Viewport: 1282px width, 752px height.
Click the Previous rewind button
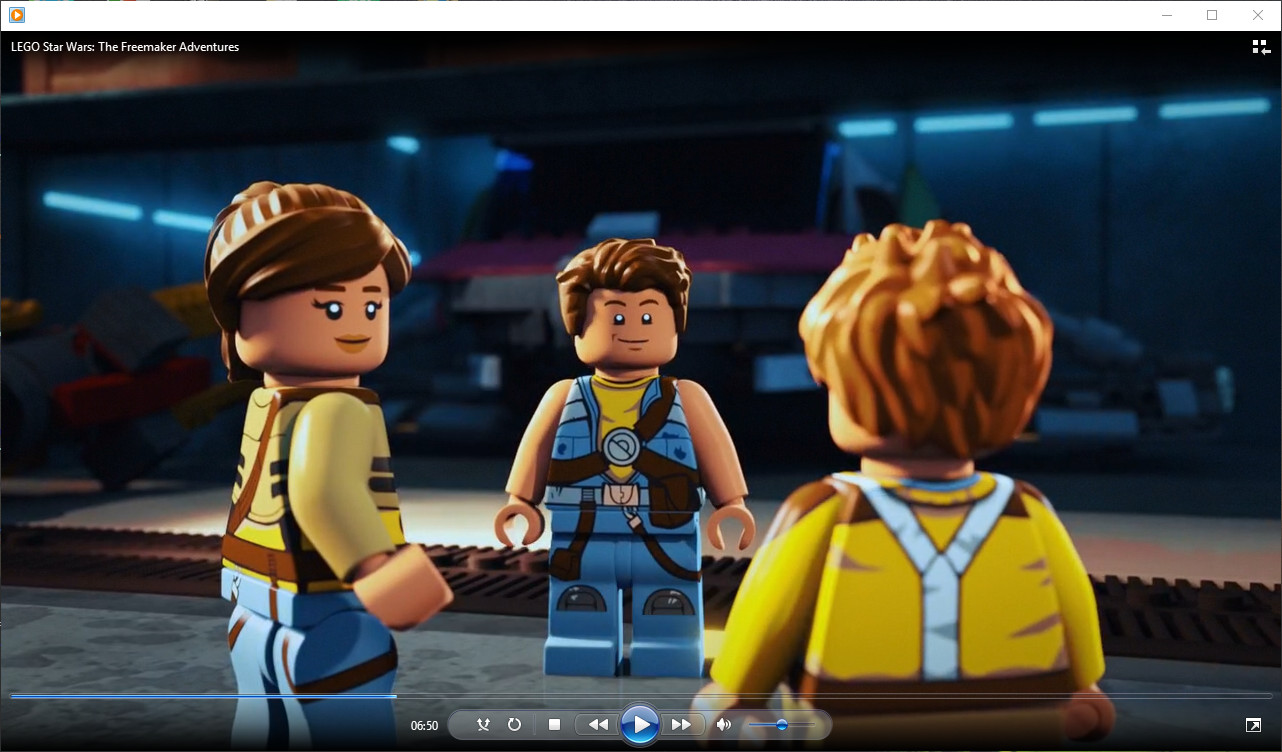(598, 725)
